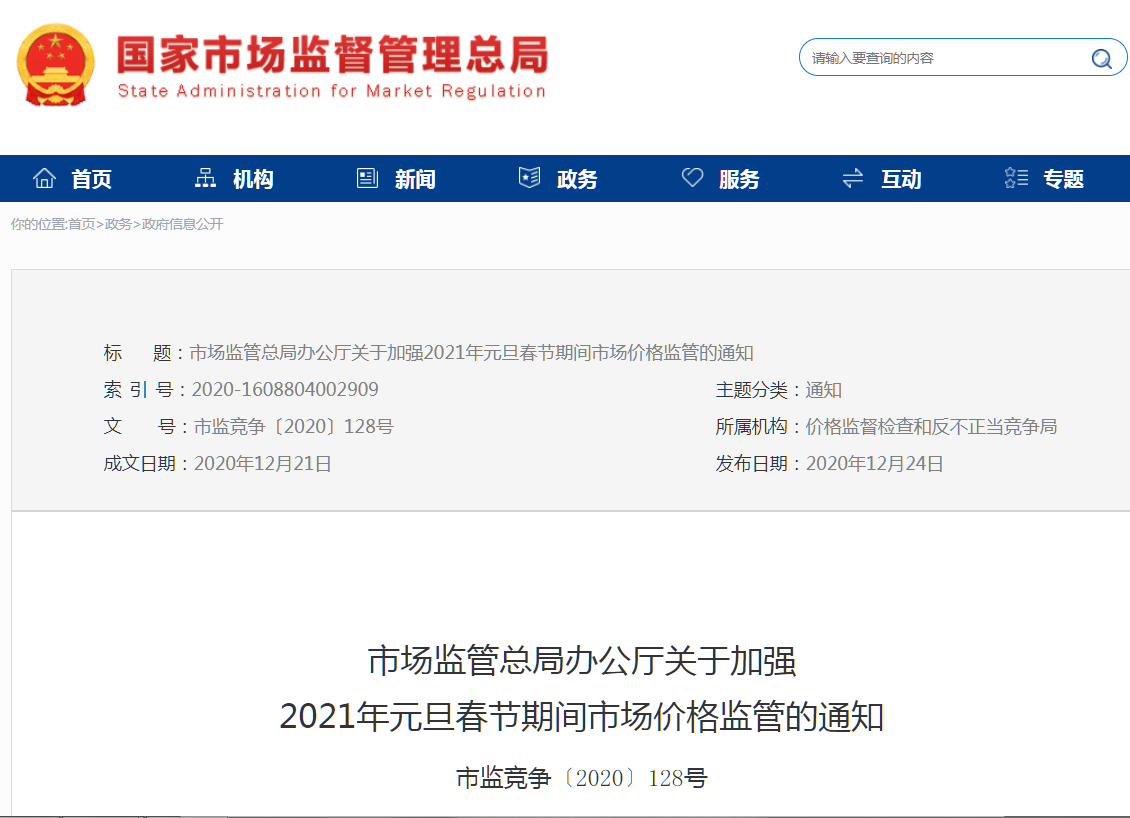Click the shield icon beside 政务
The image size is (1130, 818).
530,177
